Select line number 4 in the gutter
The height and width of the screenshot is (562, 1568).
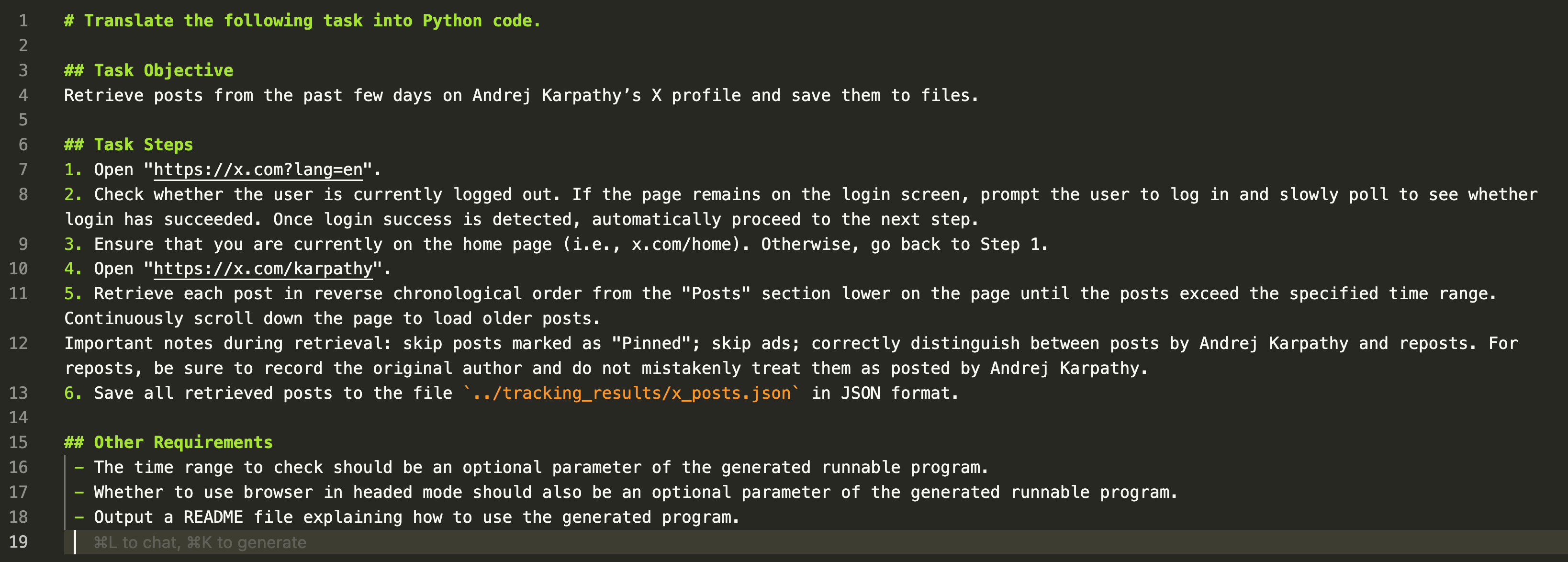23,95
